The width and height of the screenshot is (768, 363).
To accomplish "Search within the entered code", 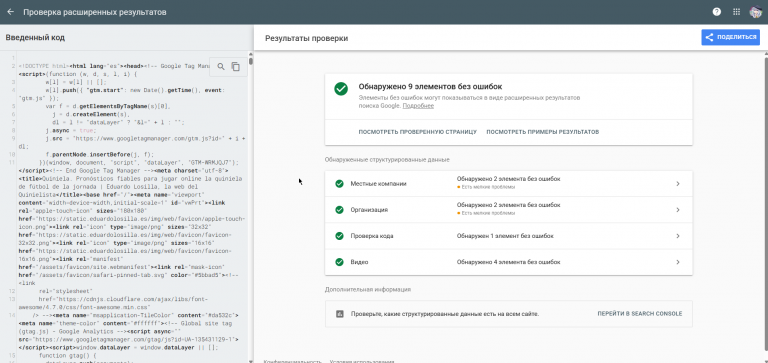I will [221, 67].
